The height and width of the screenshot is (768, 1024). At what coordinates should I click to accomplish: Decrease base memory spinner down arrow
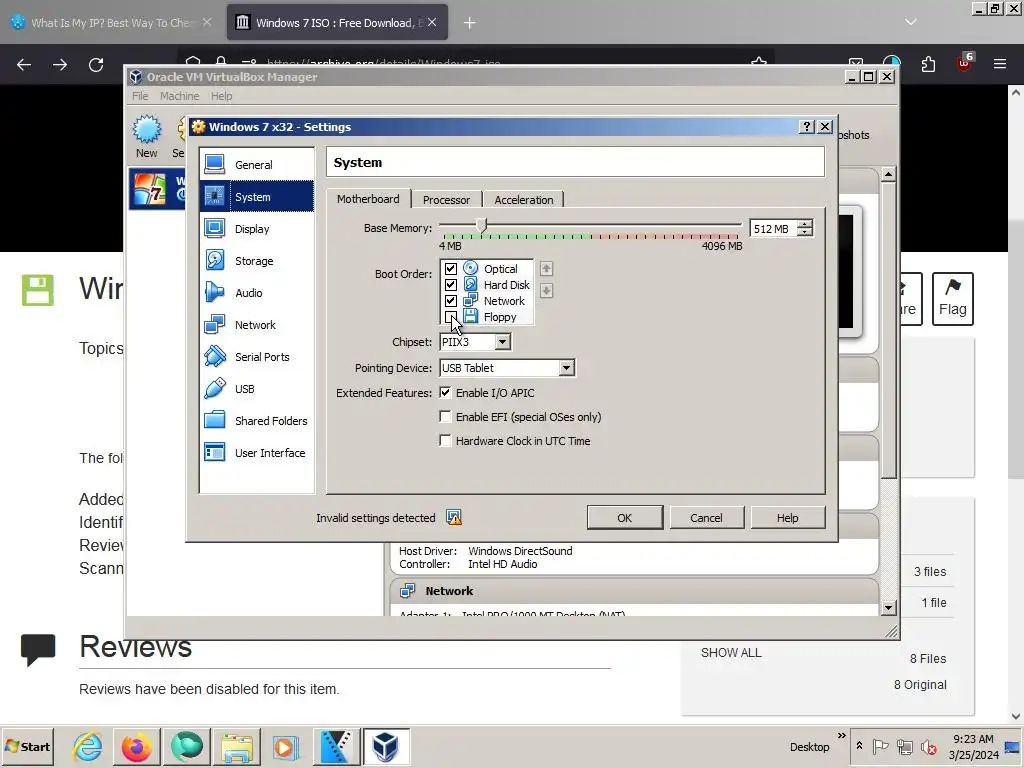805,233
